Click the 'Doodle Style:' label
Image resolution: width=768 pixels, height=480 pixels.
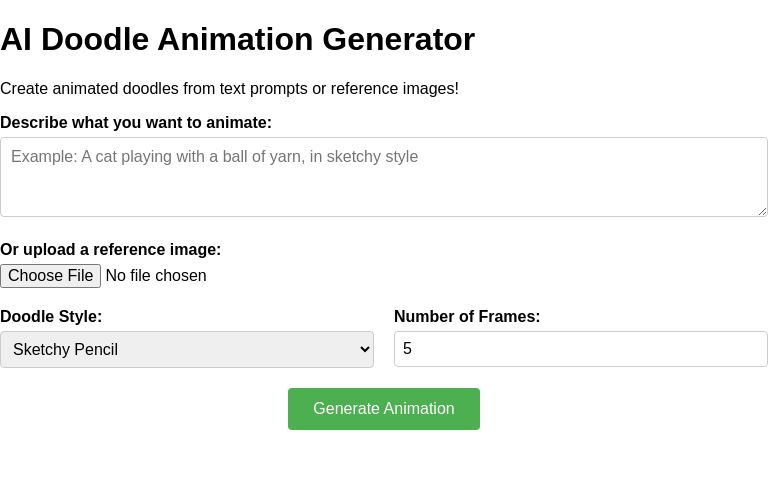point(51,317)
